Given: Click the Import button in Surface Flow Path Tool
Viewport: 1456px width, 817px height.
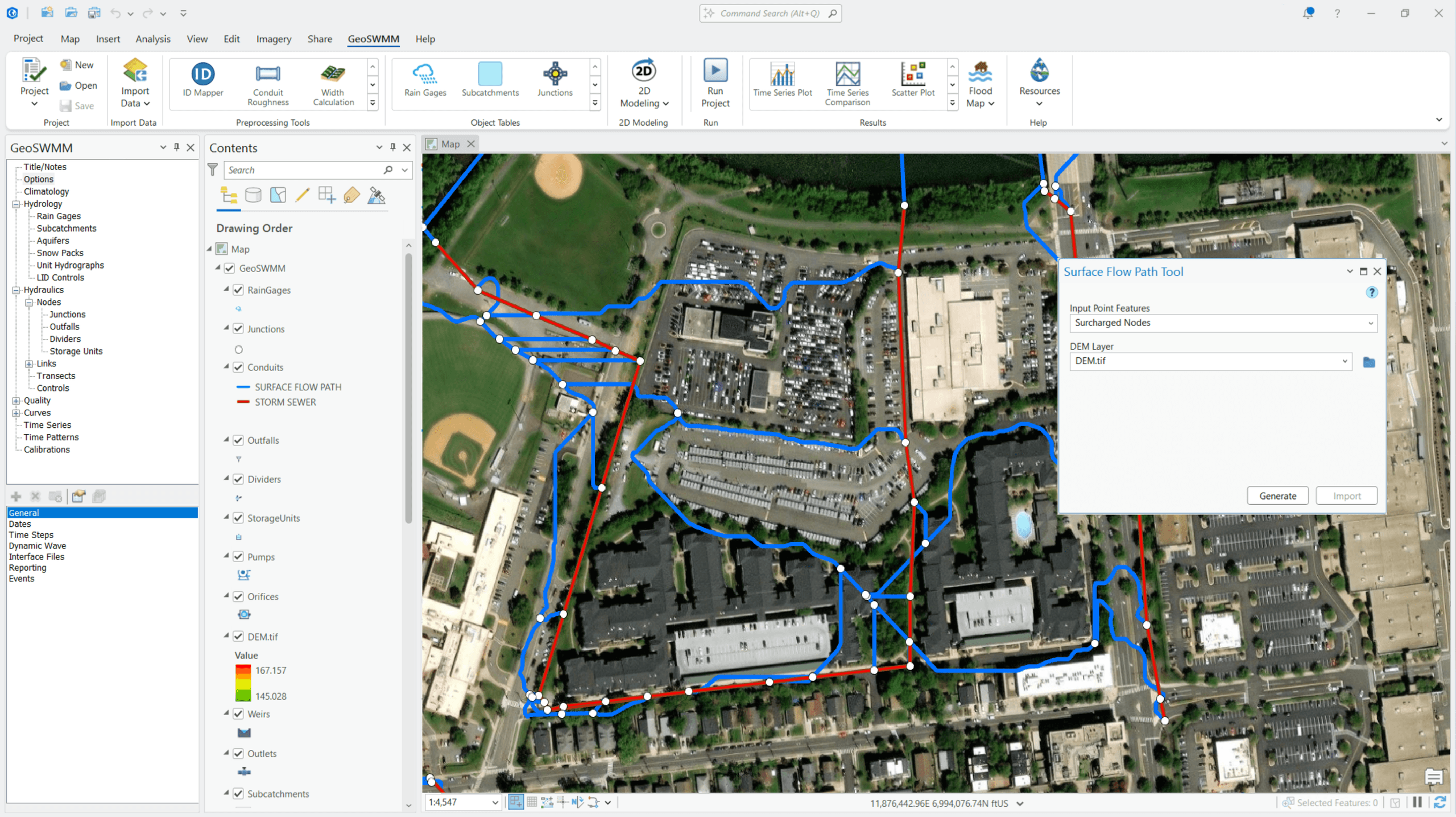Looking at the screenshot, I should [x=1346, y=496].
